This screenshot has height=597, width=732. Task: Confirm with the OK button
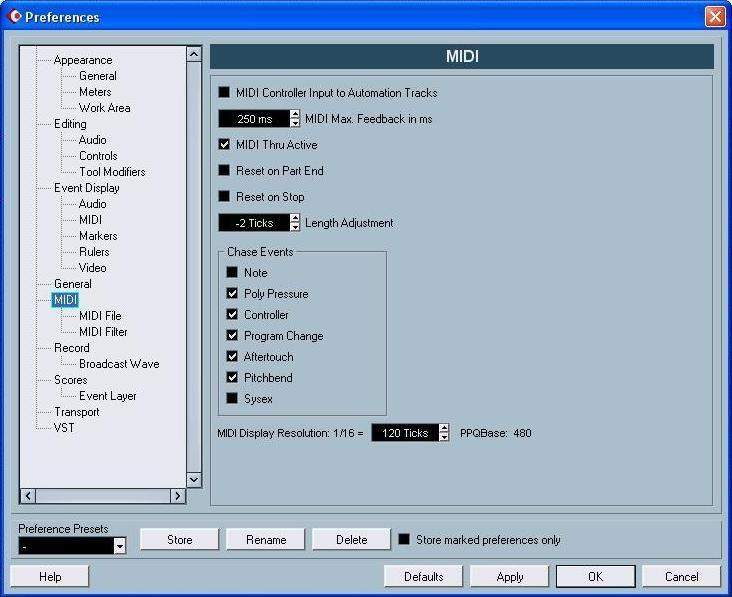click(596, 576)
